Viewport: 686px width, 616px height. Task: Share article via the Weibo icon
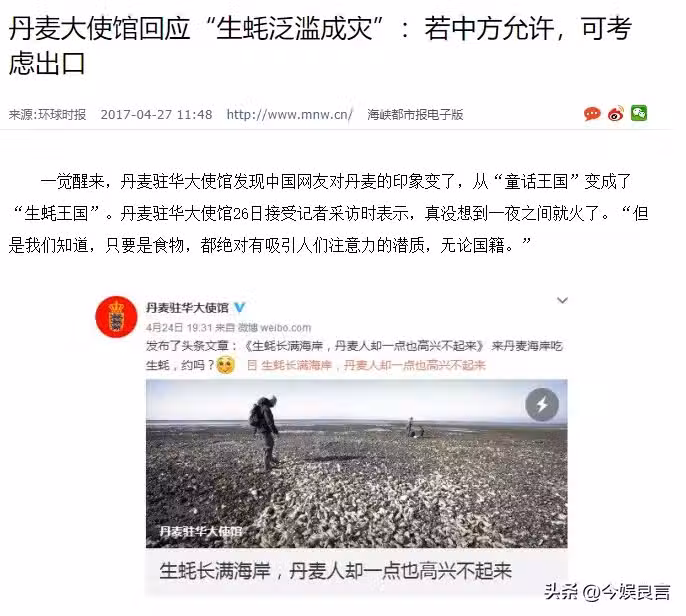616,114
